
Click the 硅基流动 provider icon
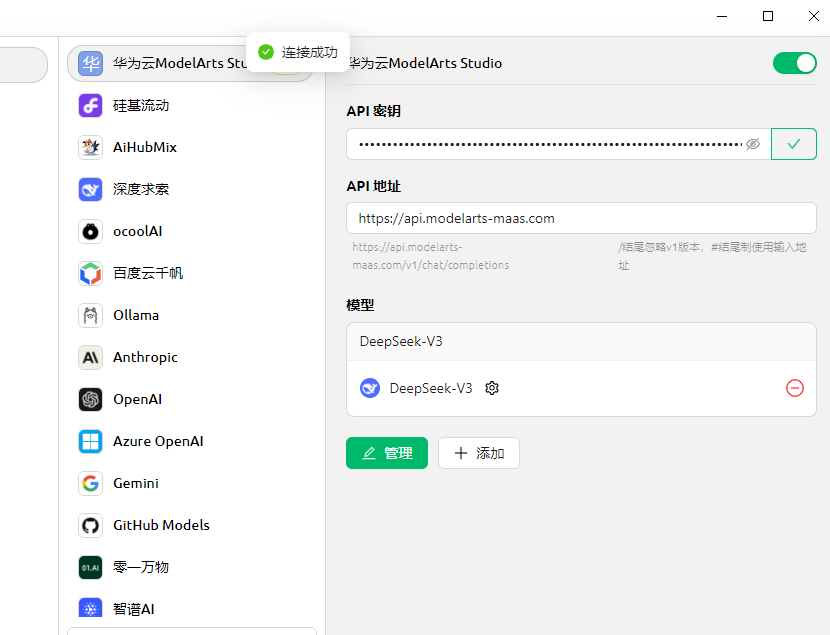pyautogui.click(x=91, y=105)
